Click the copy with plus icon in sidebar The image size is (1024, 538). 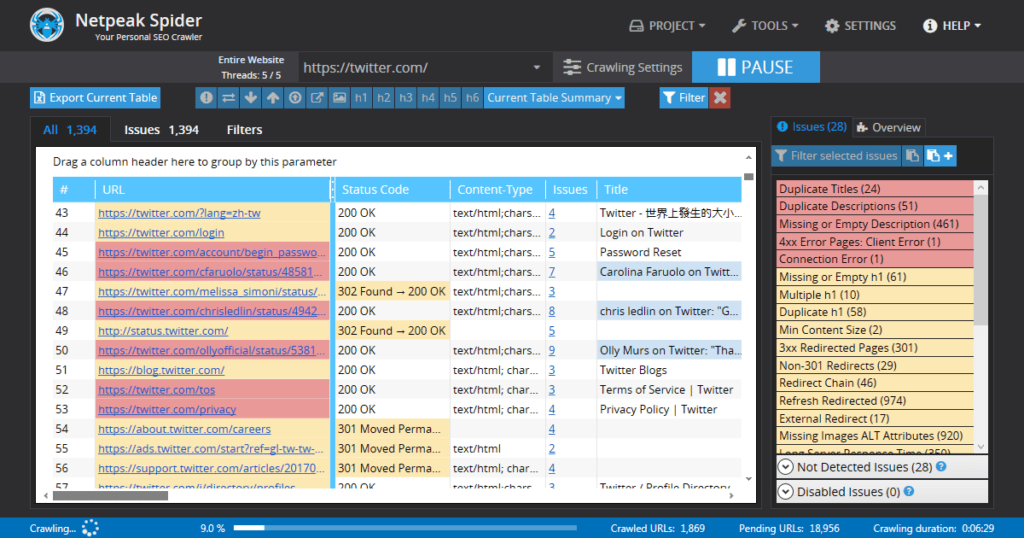940,155
